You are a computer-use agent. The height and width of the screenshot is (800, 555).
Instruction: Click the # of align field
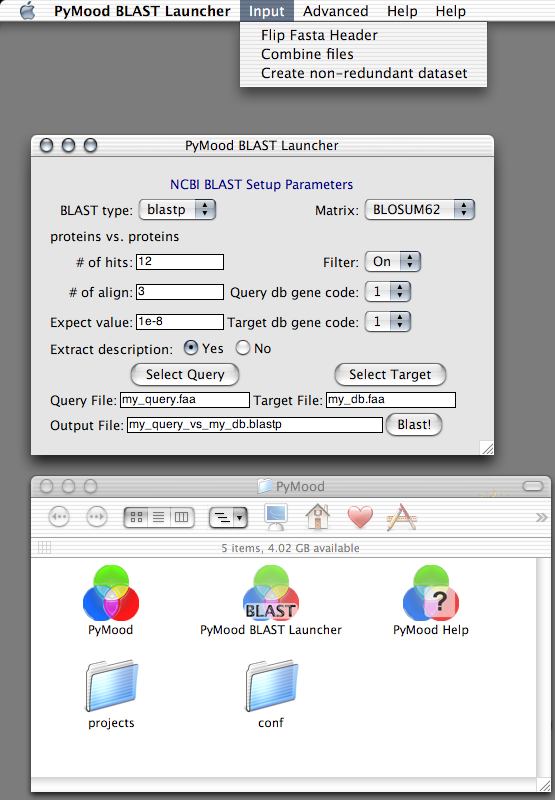(x=180, y=292)
